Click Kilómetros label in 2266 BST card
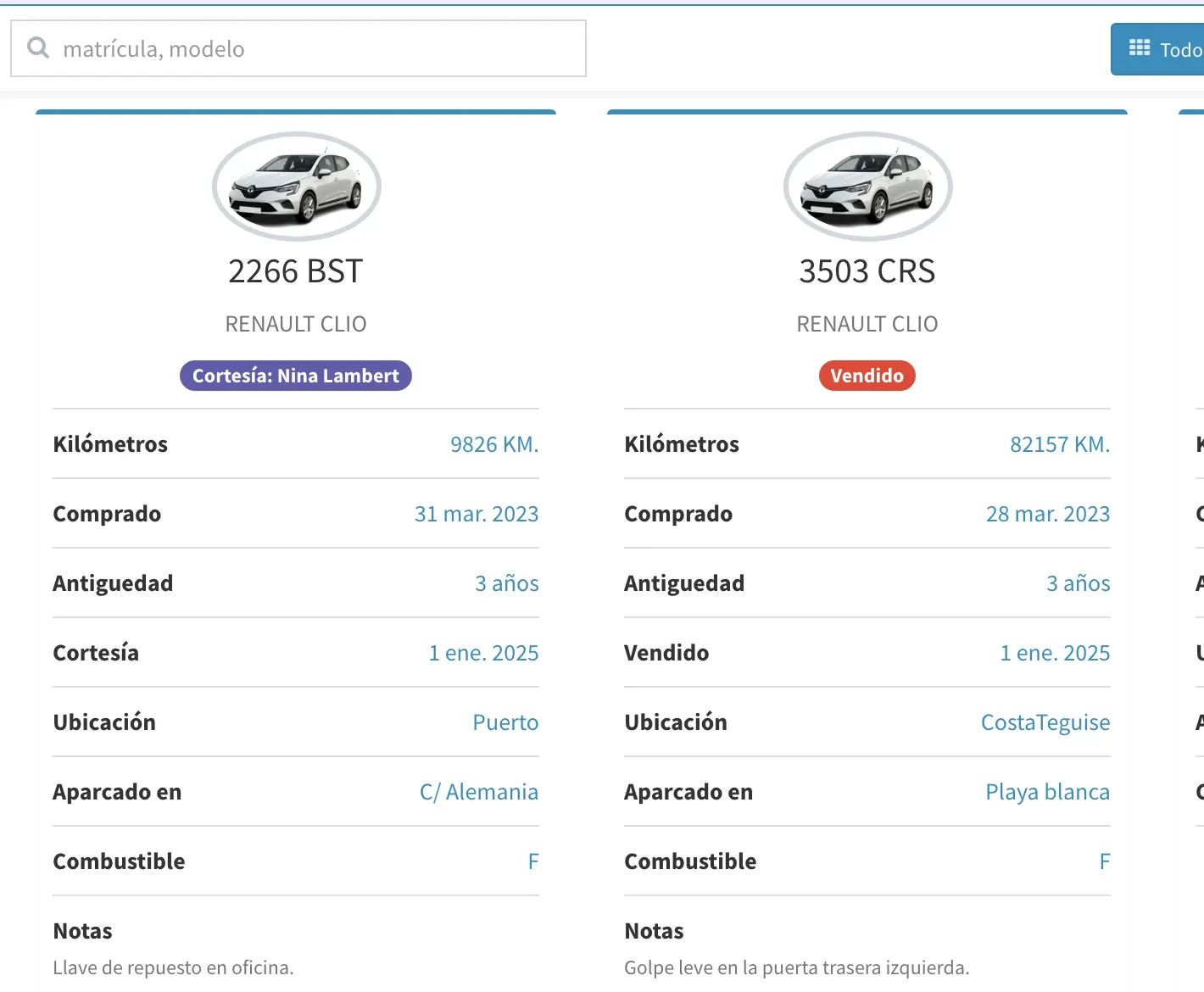1204x992 pixels. 110,444
